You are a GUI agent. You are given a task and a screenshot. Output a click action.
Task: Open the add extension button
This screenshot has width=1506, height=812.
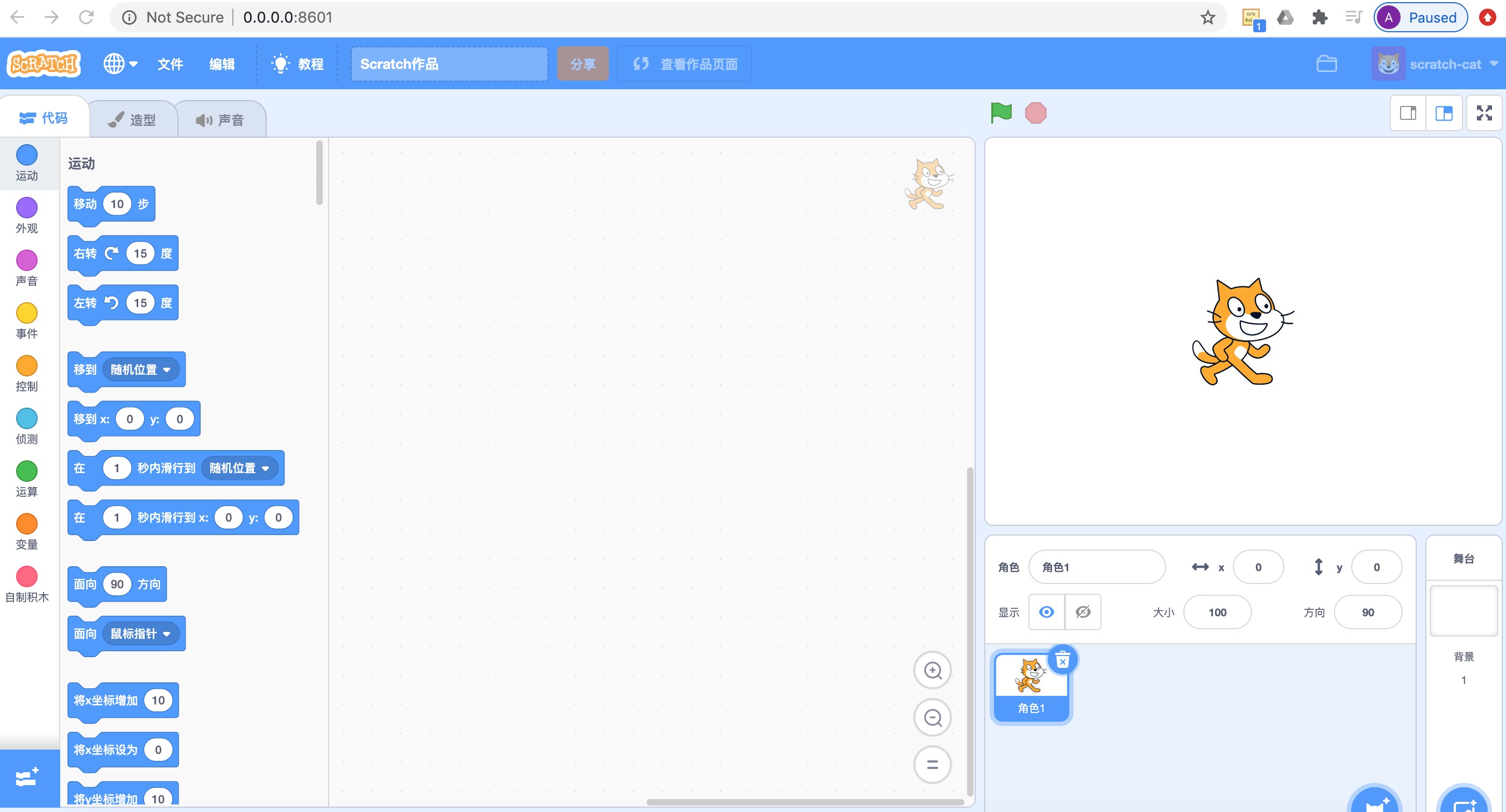pyautogui.click(x=27, y=778)
